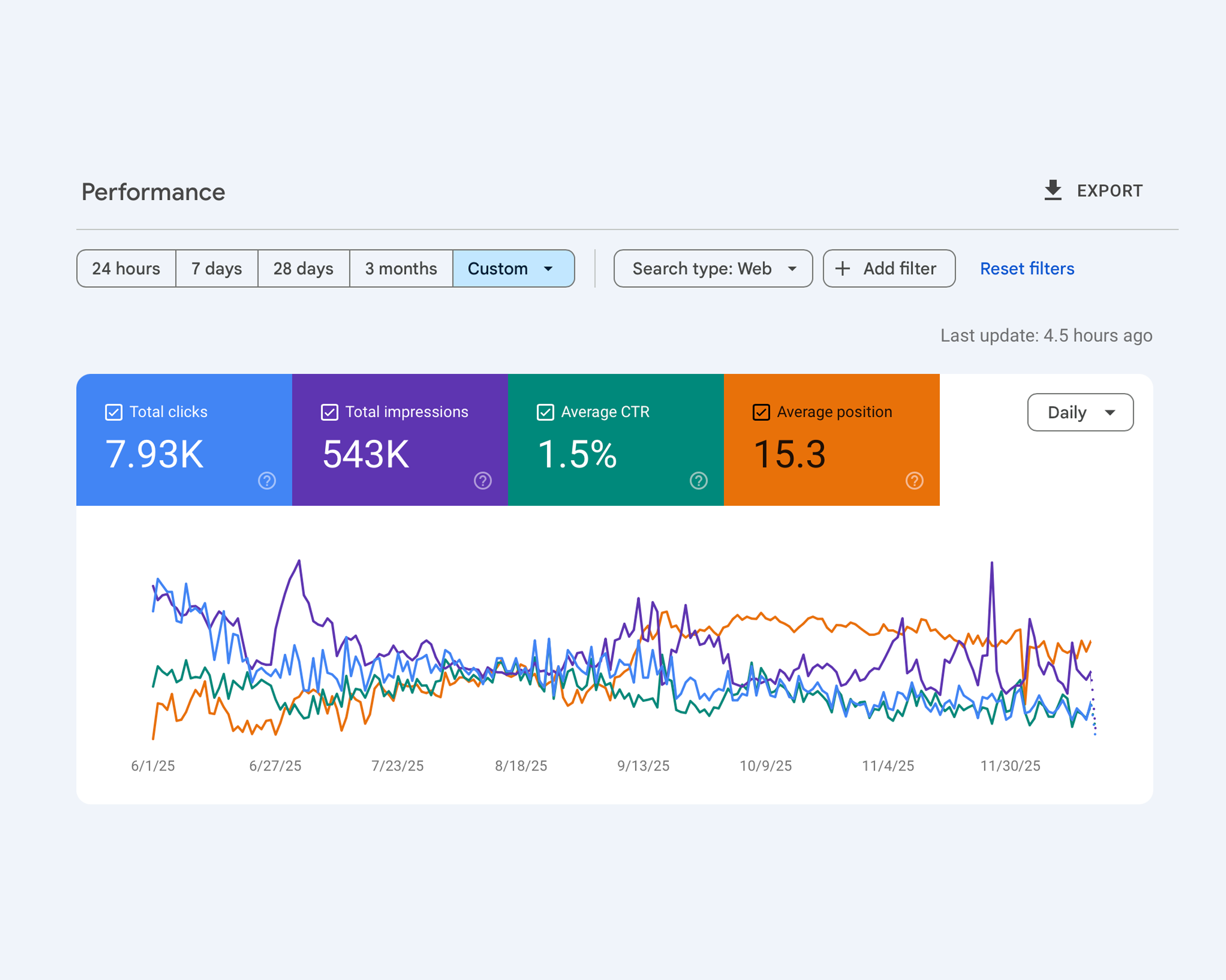Image resolution: width=1226 pixels, height=980 pixels.
Task: Open help icon for Total impressions
Action: pyautogui.click(x=483, y=481)
